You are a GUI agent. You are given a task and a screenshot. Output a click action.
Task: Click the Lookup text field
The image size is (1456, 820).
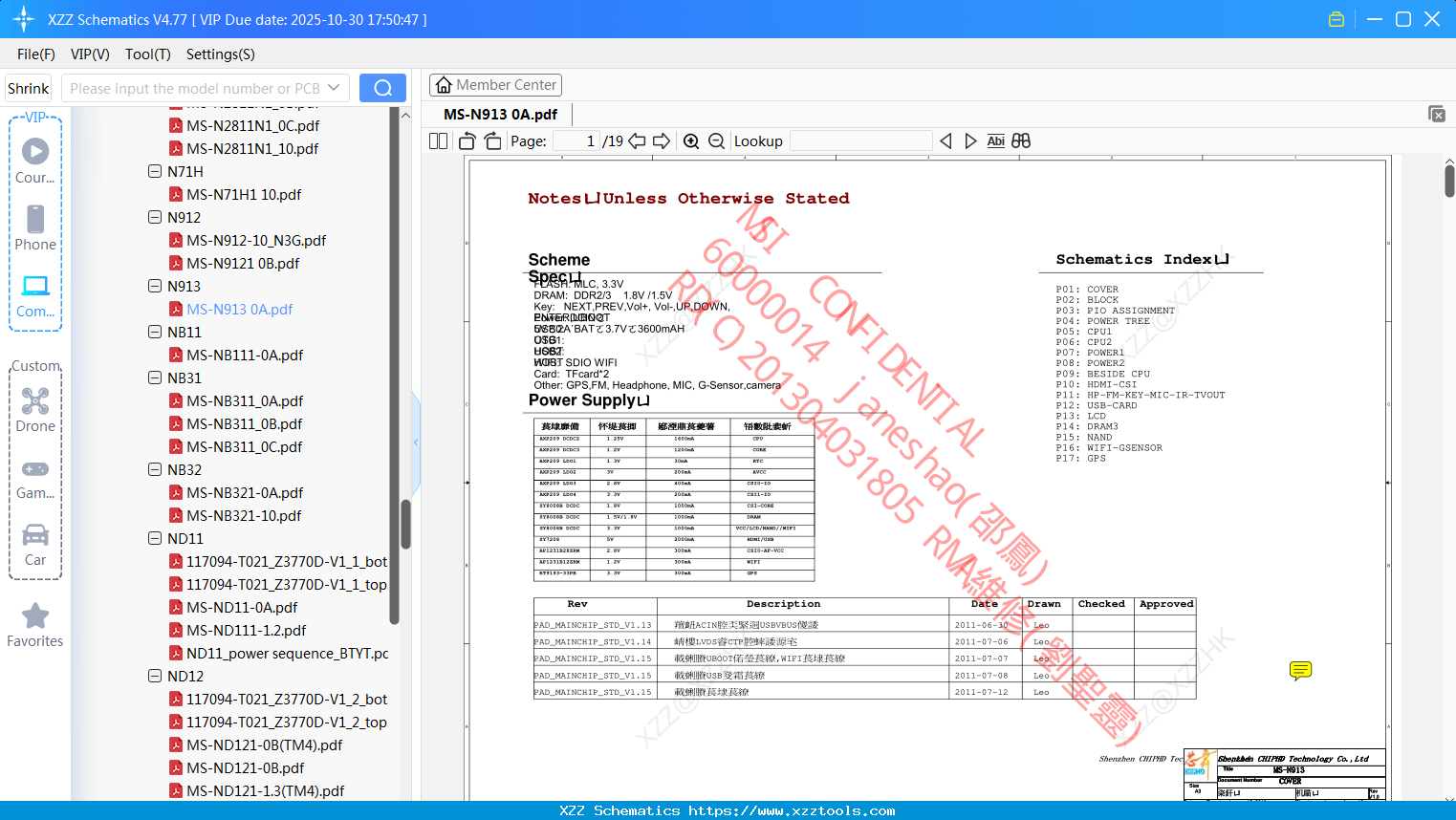[860, 141]
